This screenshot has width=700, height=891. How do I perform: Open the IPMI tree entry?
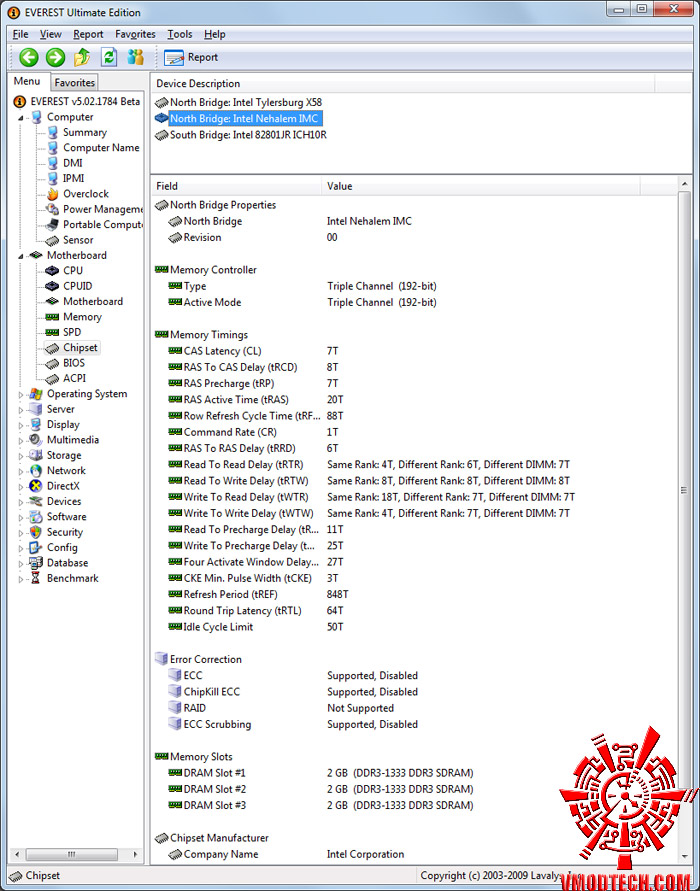click(x=74, y=178)
